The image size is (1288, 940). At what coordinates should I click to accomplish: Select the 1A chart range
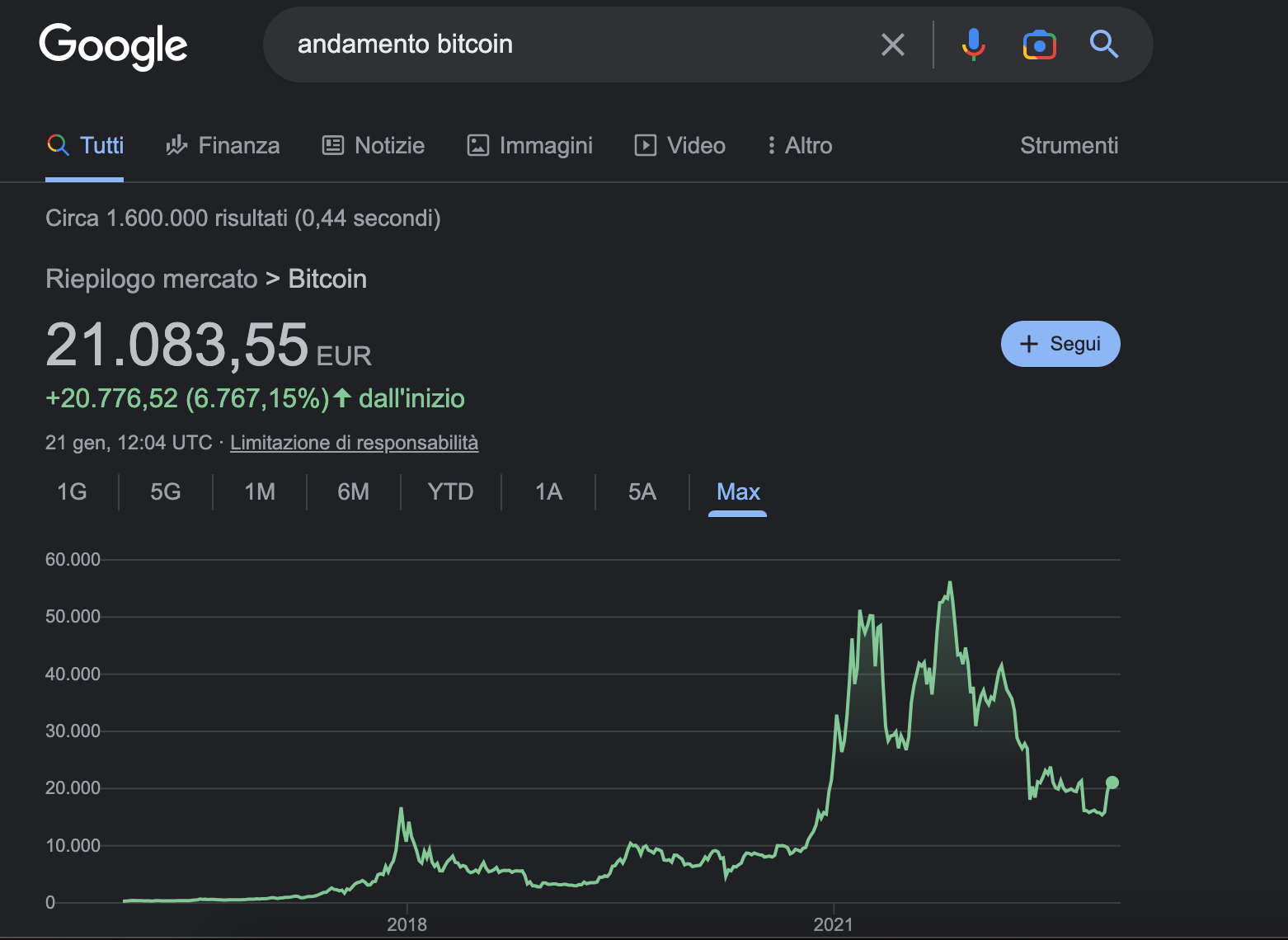548,492
